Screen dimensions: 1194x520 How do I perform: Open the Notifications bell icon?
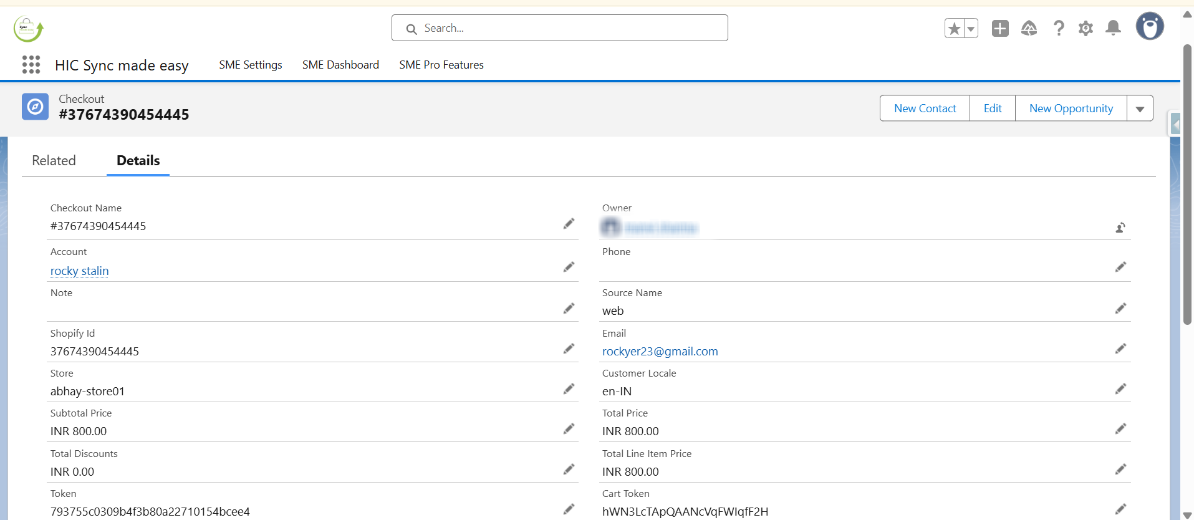click(1113, 29)
